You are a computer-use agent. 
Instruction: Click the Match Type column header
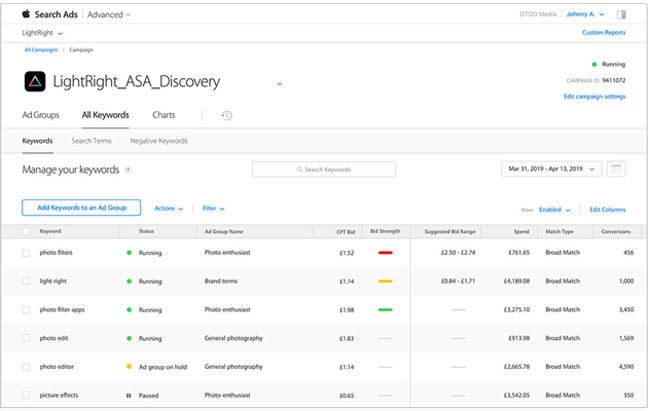pyautogui.click(x=559, y=232)
